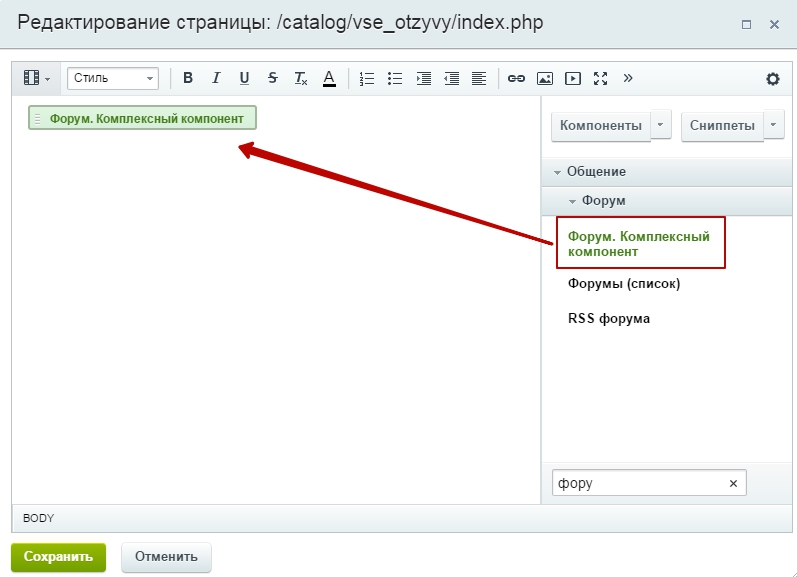
Task: Open the editor view mode dropdown
Action: coord(37,78)
